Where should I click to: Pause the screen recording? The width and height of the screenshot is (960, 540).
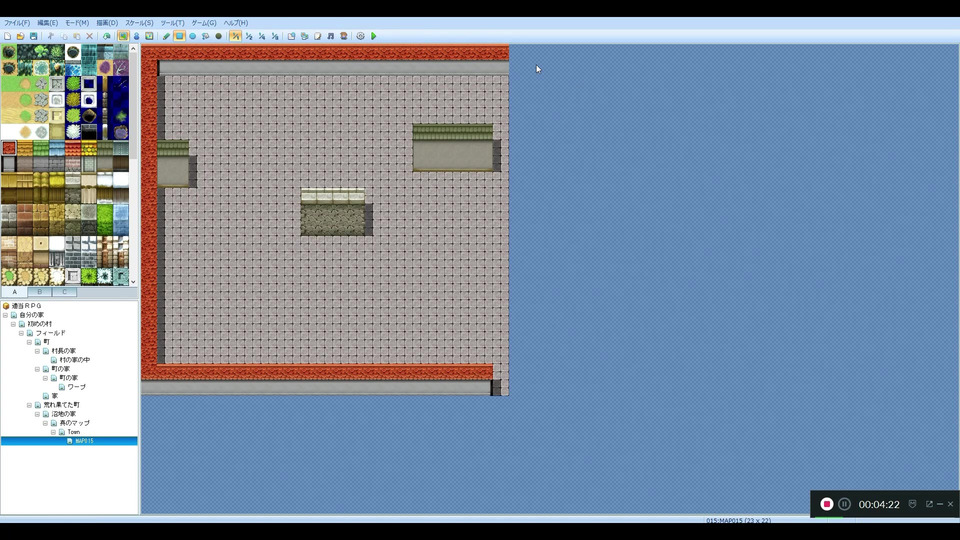844,504
